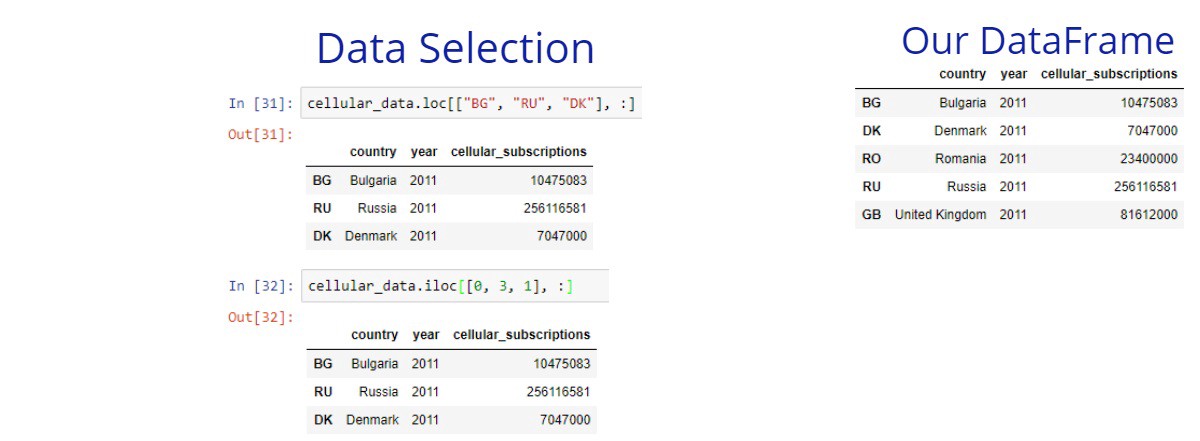Viewport: 1200px width, 441px height.
Task: Click country header in Out[31] table
Action: [373, 152]
